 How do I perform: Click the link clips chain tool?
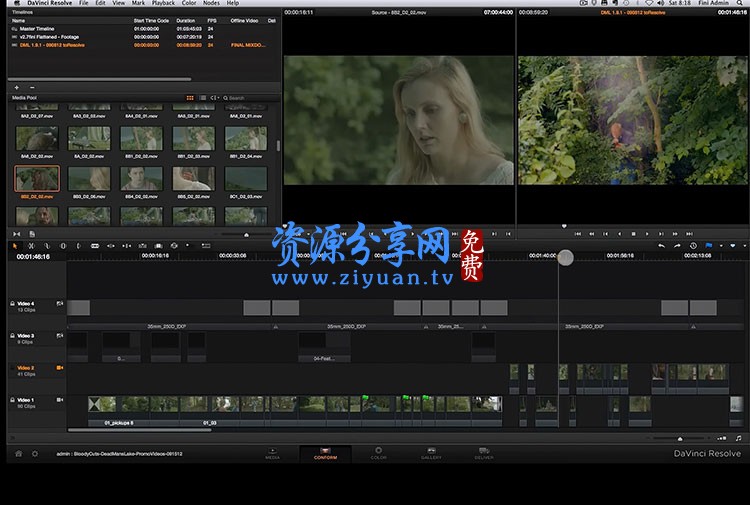tap(47, 246)
